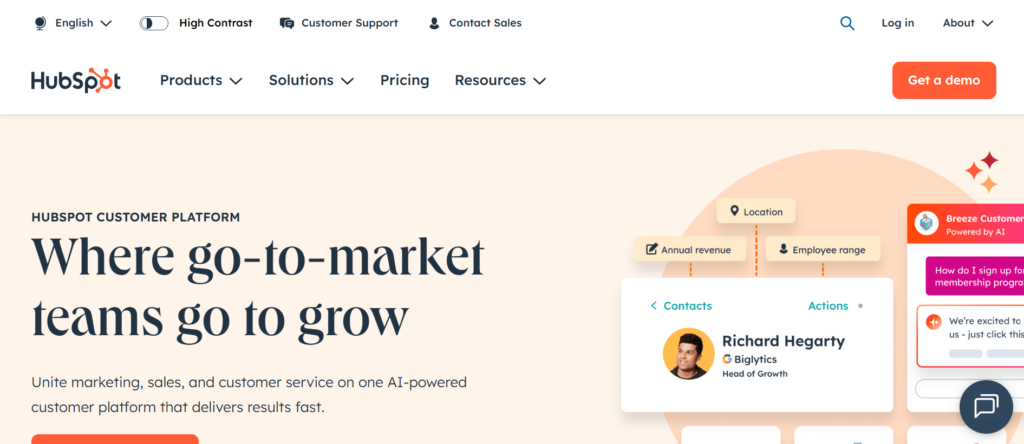1024x444 pixels.
Task: Click the HubSpot logo
Action: pos(75,81)
